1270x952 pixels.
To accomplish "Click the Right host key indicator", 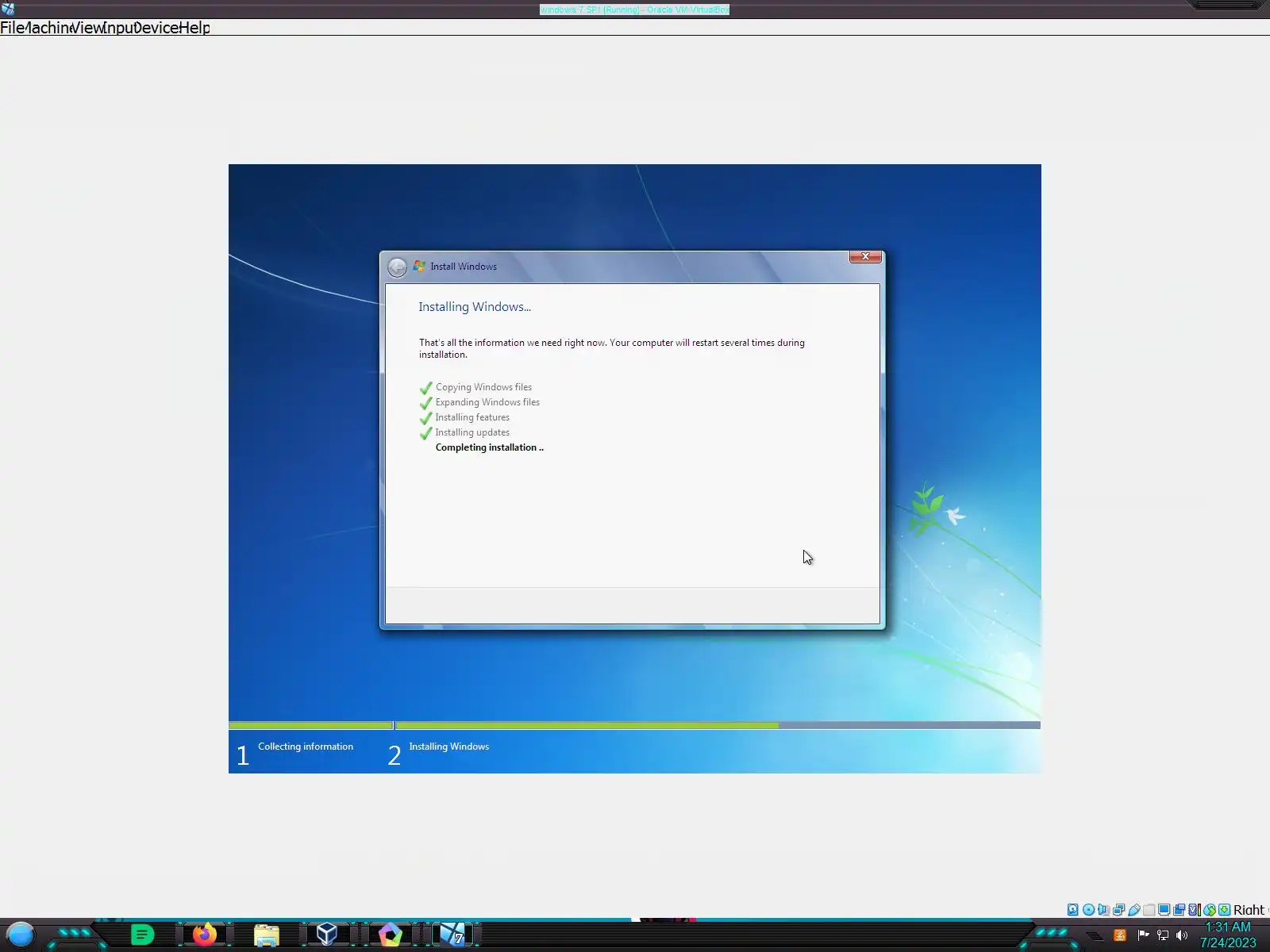I will (1250, 910).
